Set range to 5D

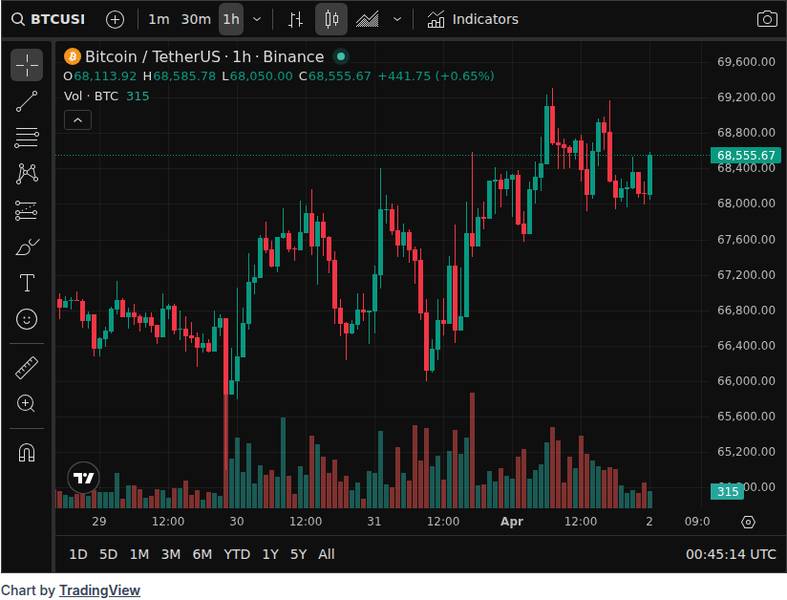point(108,554)
